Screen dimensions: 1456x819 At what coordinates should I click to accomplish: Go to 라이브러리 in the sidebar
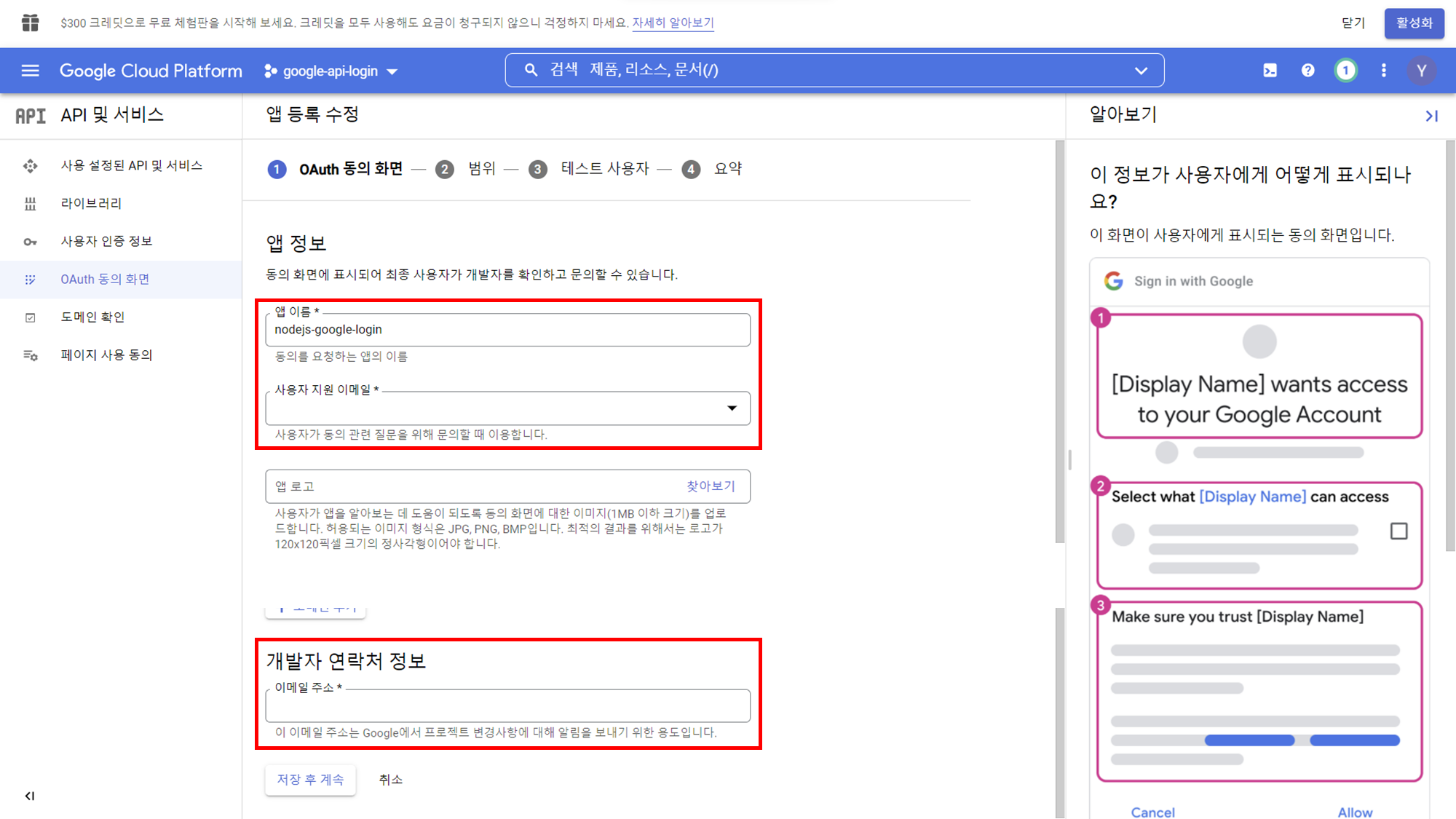click(91, 204)
